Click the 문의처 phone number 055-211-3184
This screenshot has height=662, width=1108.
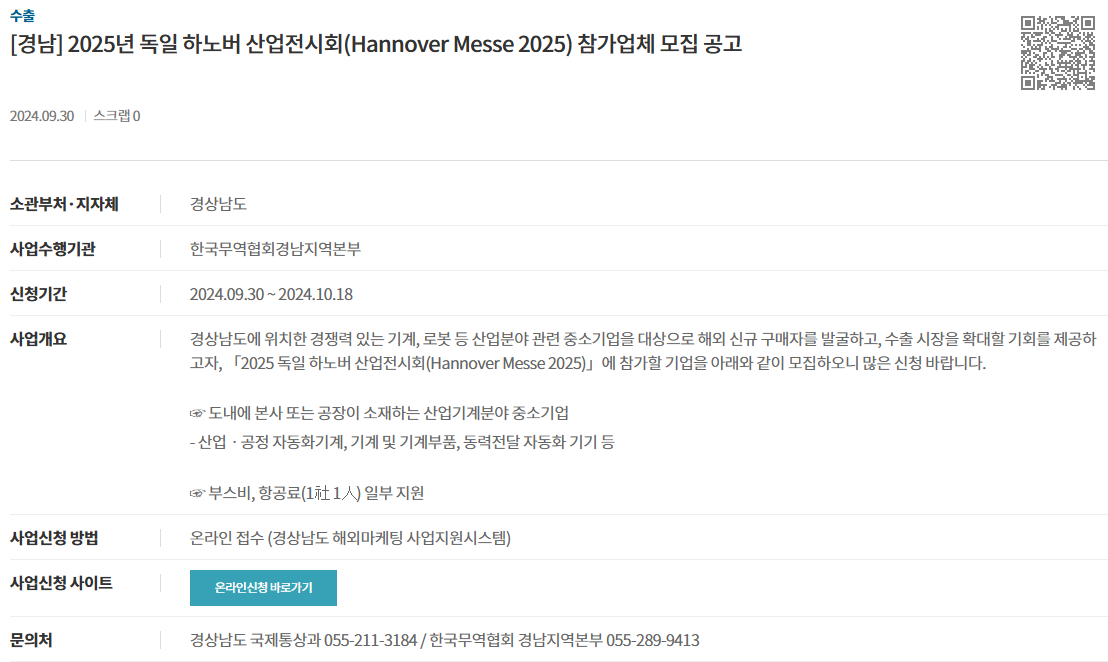click(371, 640)
